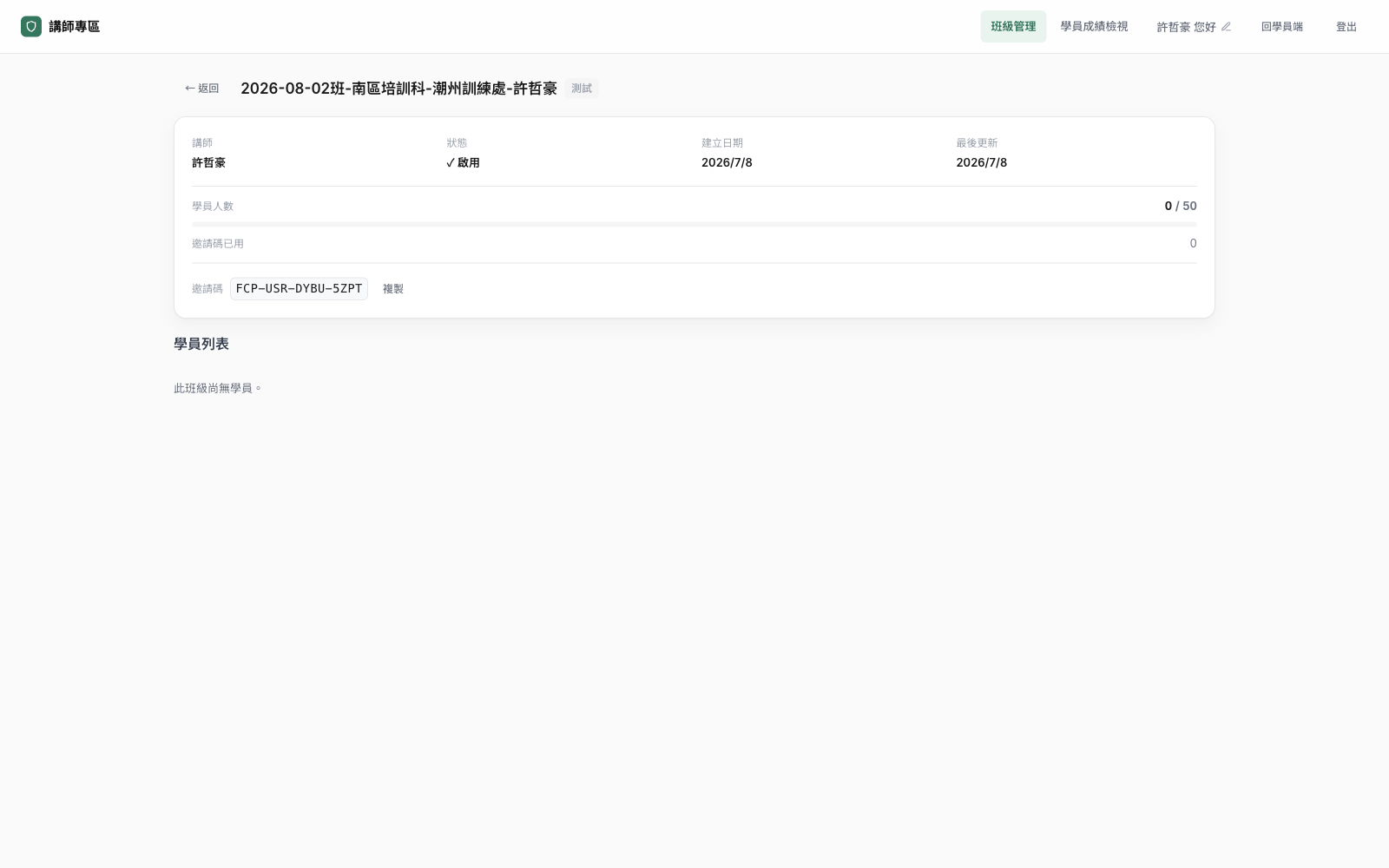Select the invite code FCP-USR-DYBU-5ZPT field
1389x868 pixels.
[299, 289]
